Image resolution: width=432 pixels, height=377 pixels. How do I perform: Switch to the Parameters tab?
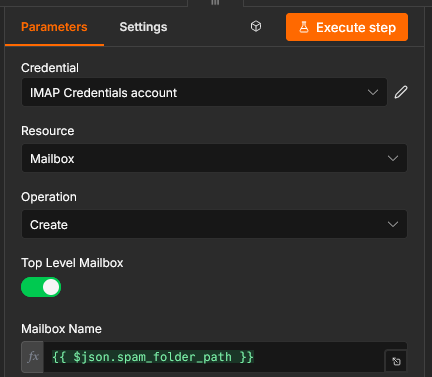click(54, 27)
